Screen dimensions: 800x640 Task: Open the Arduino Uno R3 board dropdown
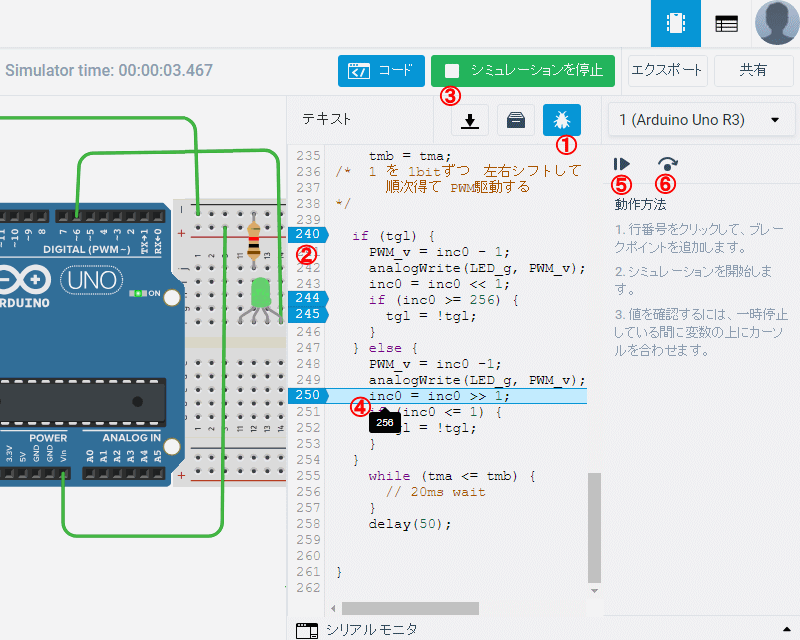pos(699,120)
